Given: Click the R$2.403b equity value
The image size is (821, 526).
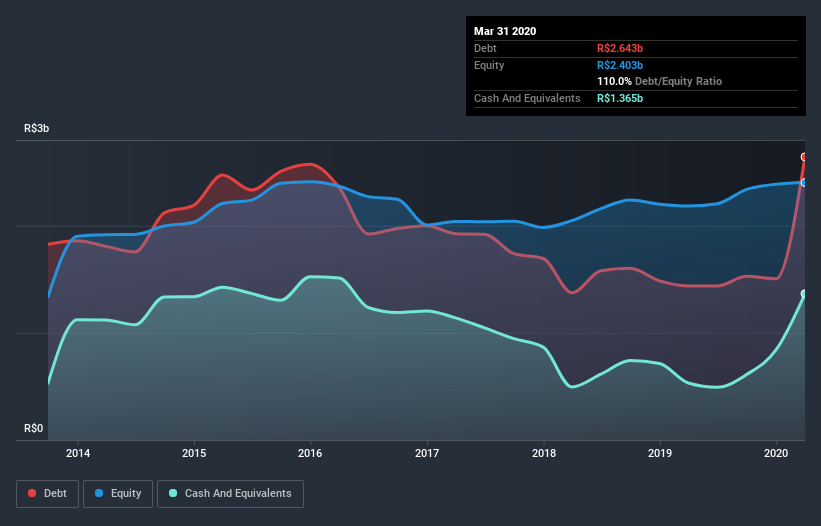Looking at the screenshot, I should [x=620, y=65].
